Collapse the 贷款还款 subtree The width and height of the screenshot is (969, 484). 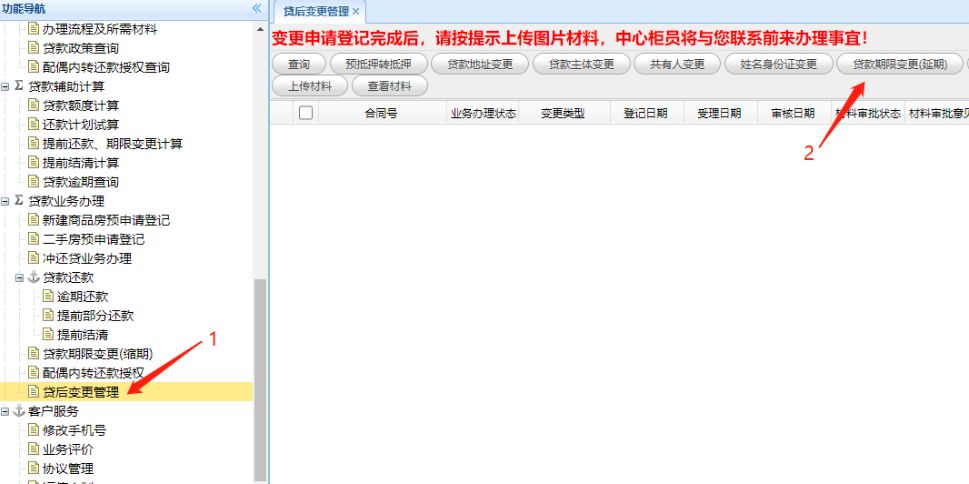click(x=19, y=278)
